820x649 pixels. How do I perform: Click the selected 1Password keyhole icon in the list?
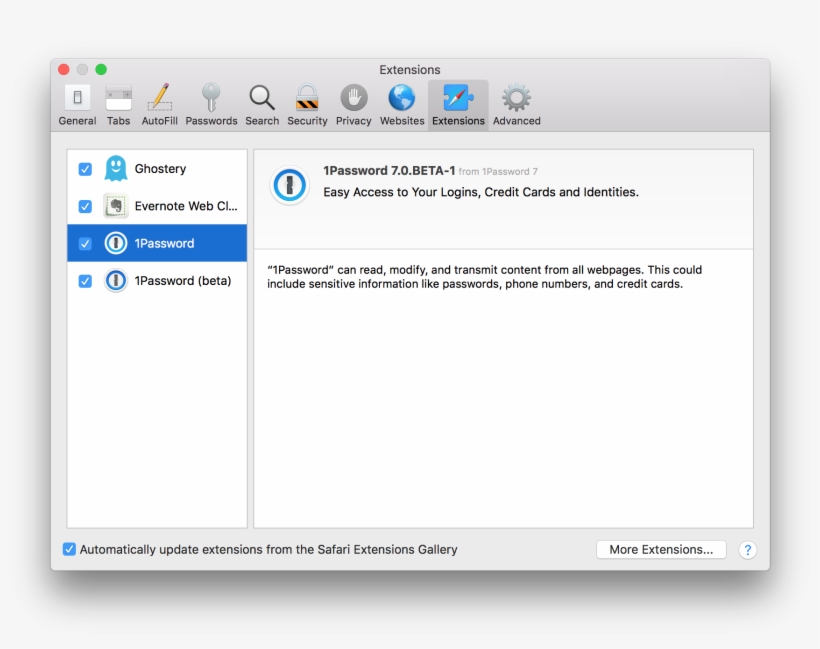(x=116, y=243)
